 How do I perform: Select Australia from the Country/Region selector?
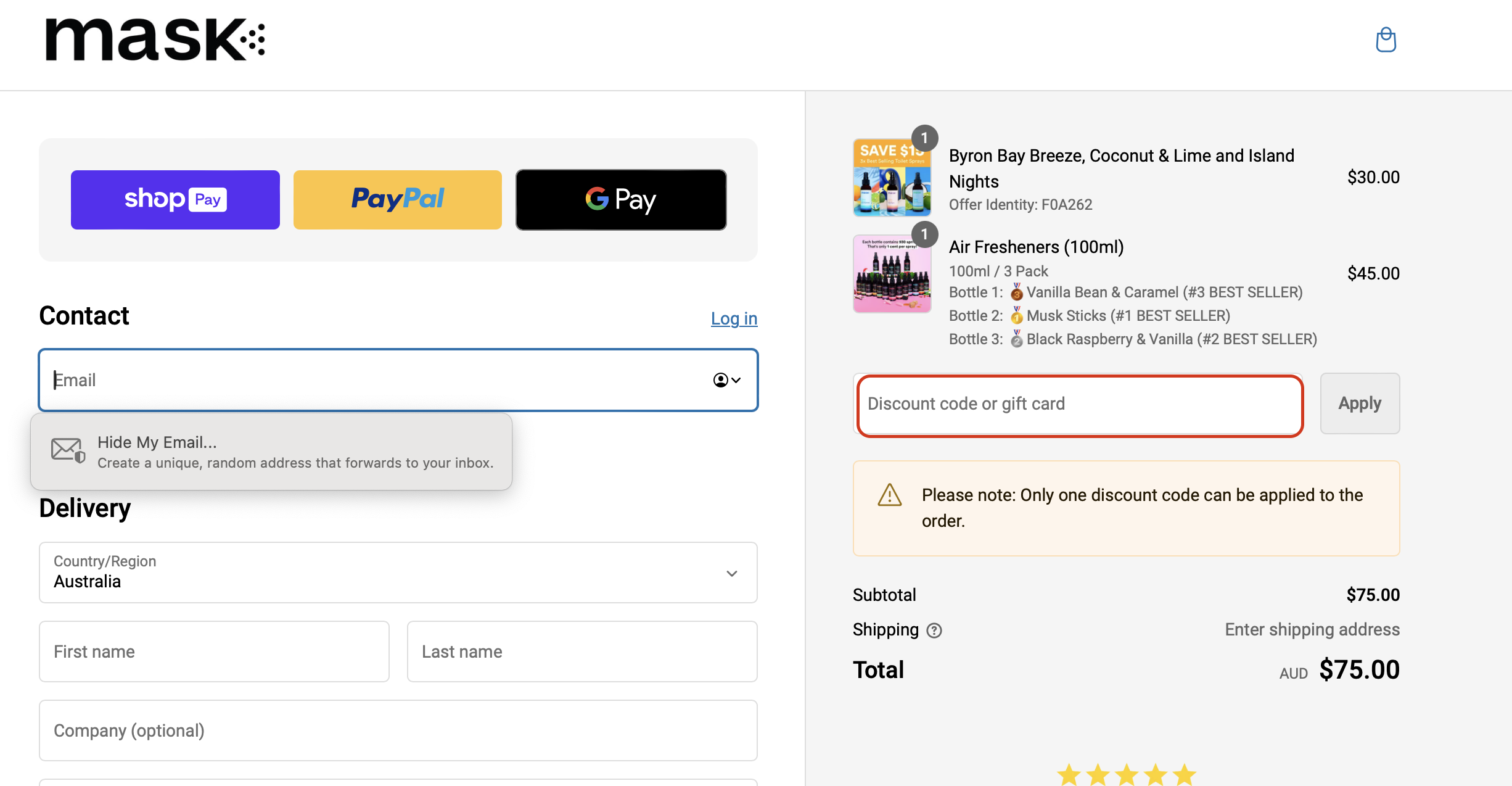point(398,573)
